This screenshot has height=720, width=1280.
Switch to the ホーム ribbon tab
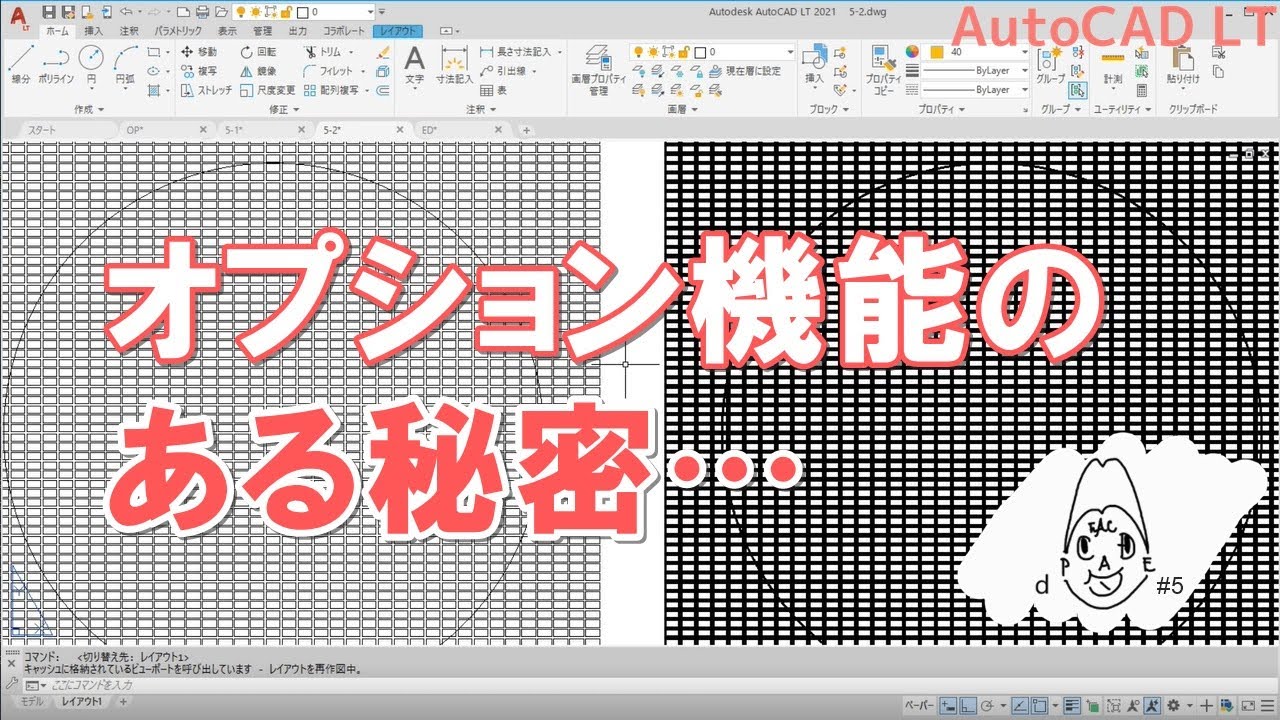[58, 31]
